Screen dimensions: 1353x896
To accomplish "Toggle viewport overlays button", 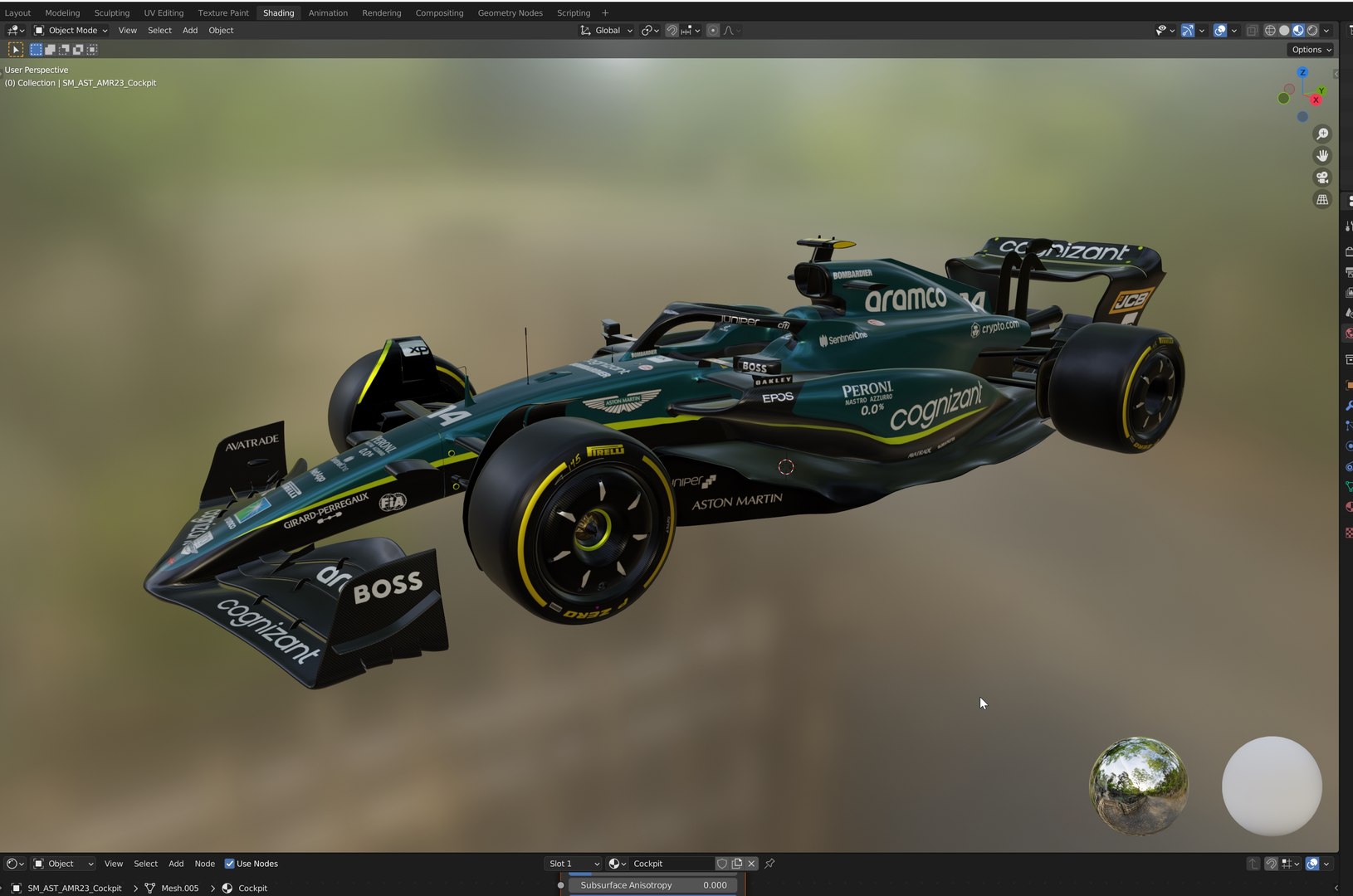I will tap(1220, 31).
